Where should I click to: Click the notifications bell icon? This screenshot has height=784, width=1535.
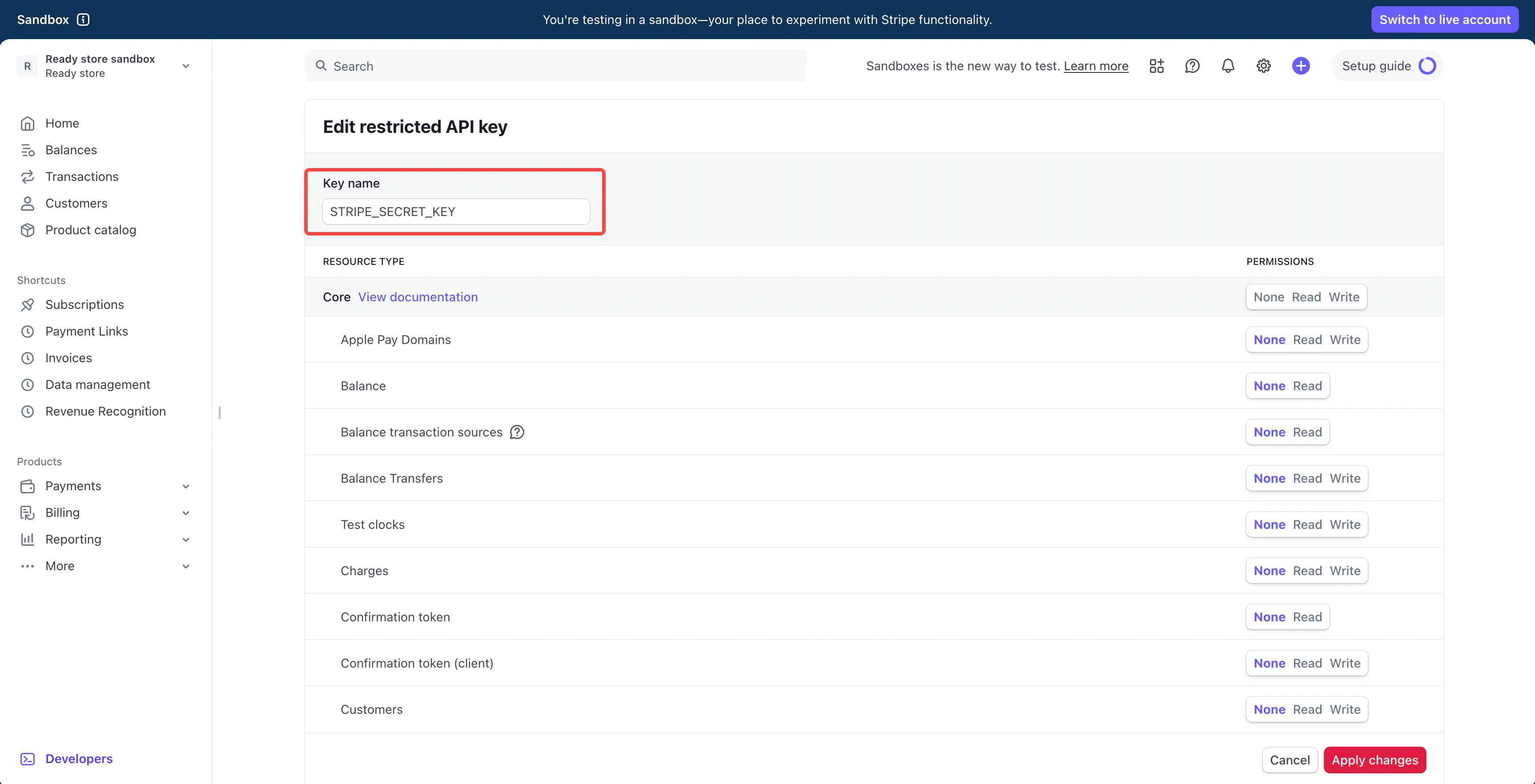point(1228,66)
